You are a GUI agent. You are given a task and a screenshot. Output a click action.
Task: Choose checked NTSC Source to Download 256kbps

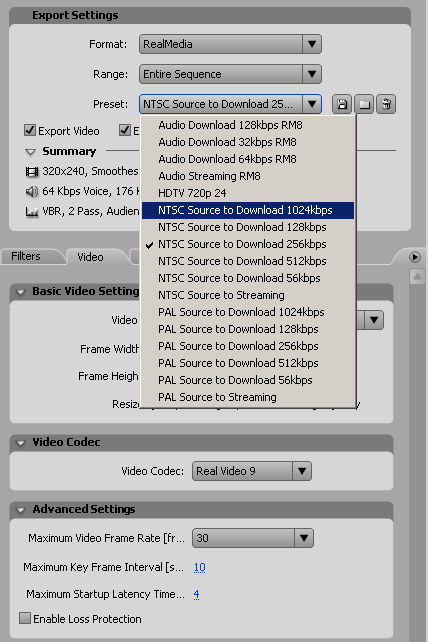click(248, 244)
